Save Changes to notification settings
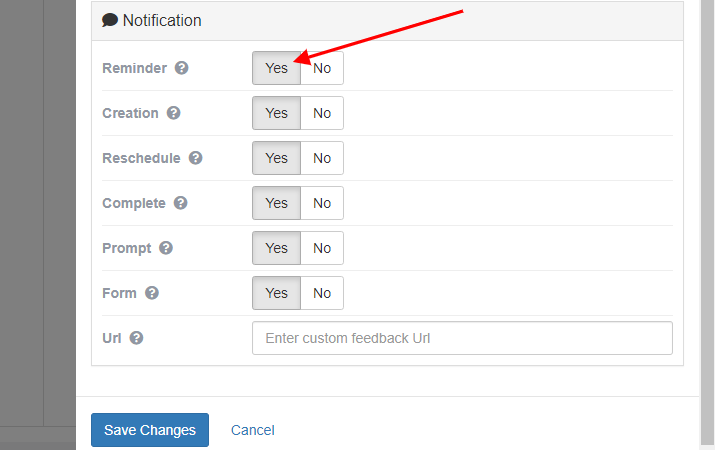 150,430
